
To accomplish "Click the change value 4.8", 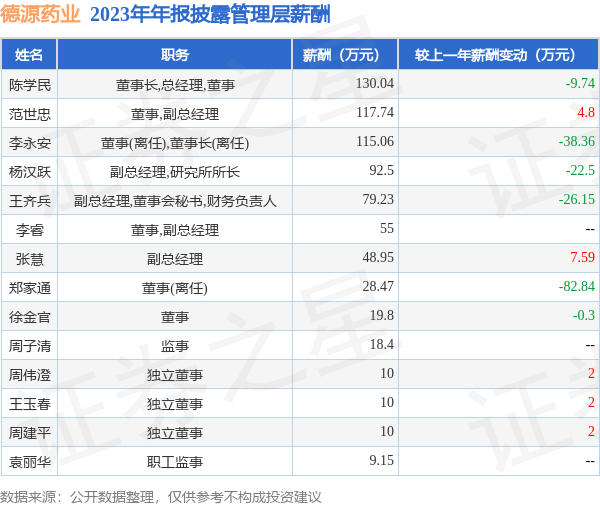I will (586, 112).
